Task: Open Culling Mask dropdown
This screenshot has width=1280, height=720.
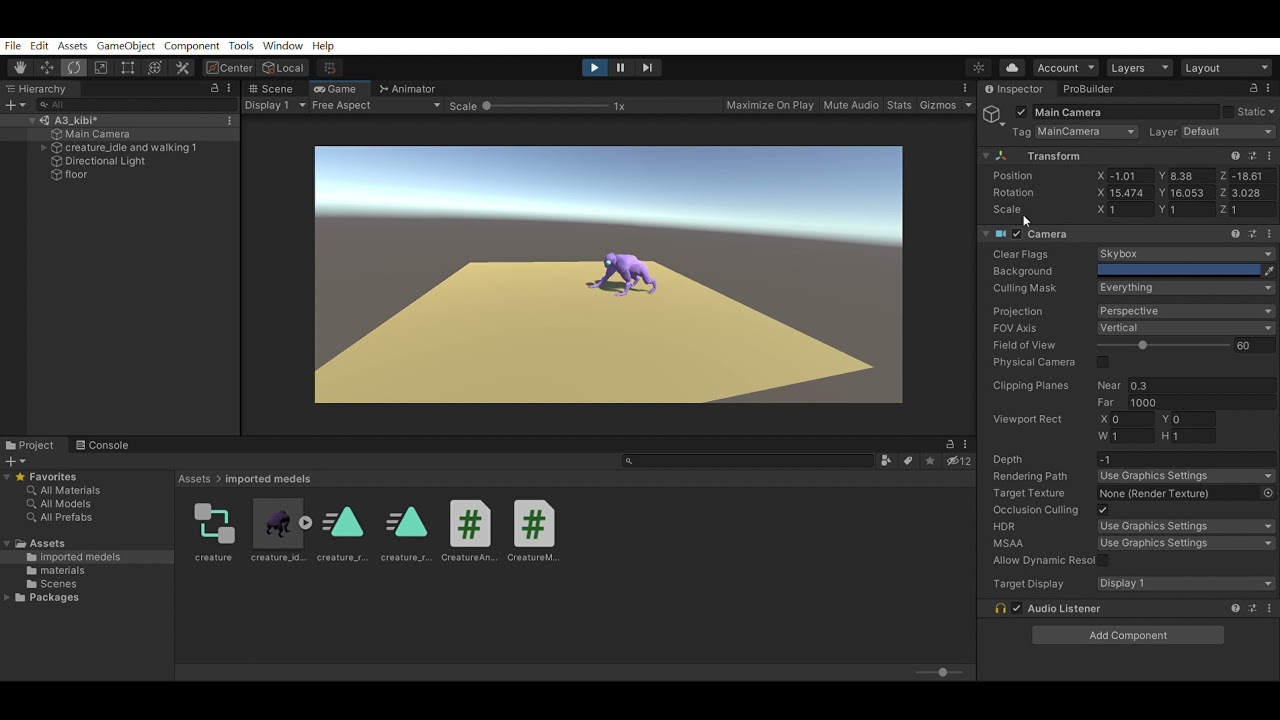Action: 1186,288
